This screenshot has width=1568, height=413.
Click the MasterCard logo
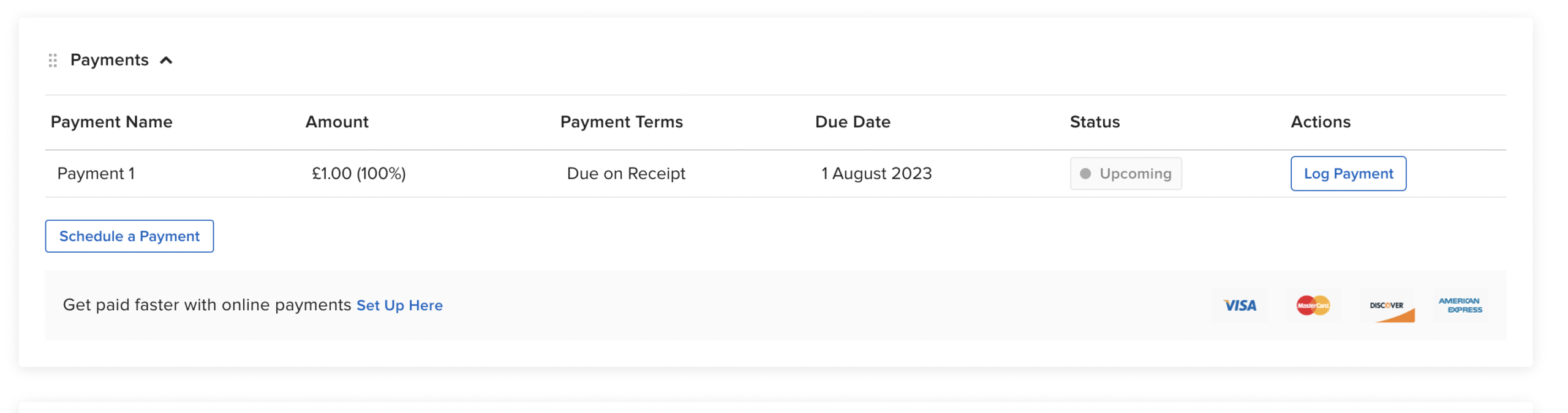[x=1313, y=305]
